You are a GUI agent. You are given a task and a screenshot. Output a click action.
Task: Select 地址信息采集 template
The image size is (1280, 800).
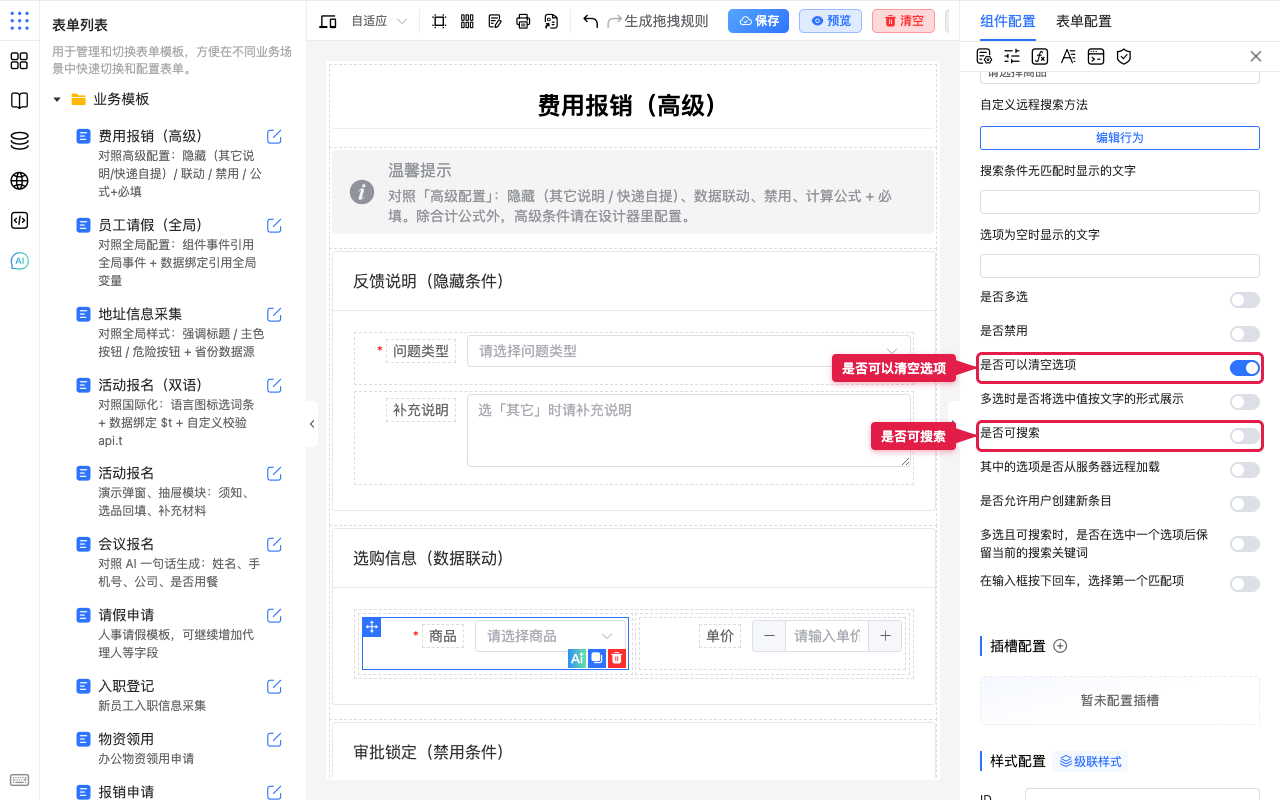pyautogui.click(x=140, y=314)
